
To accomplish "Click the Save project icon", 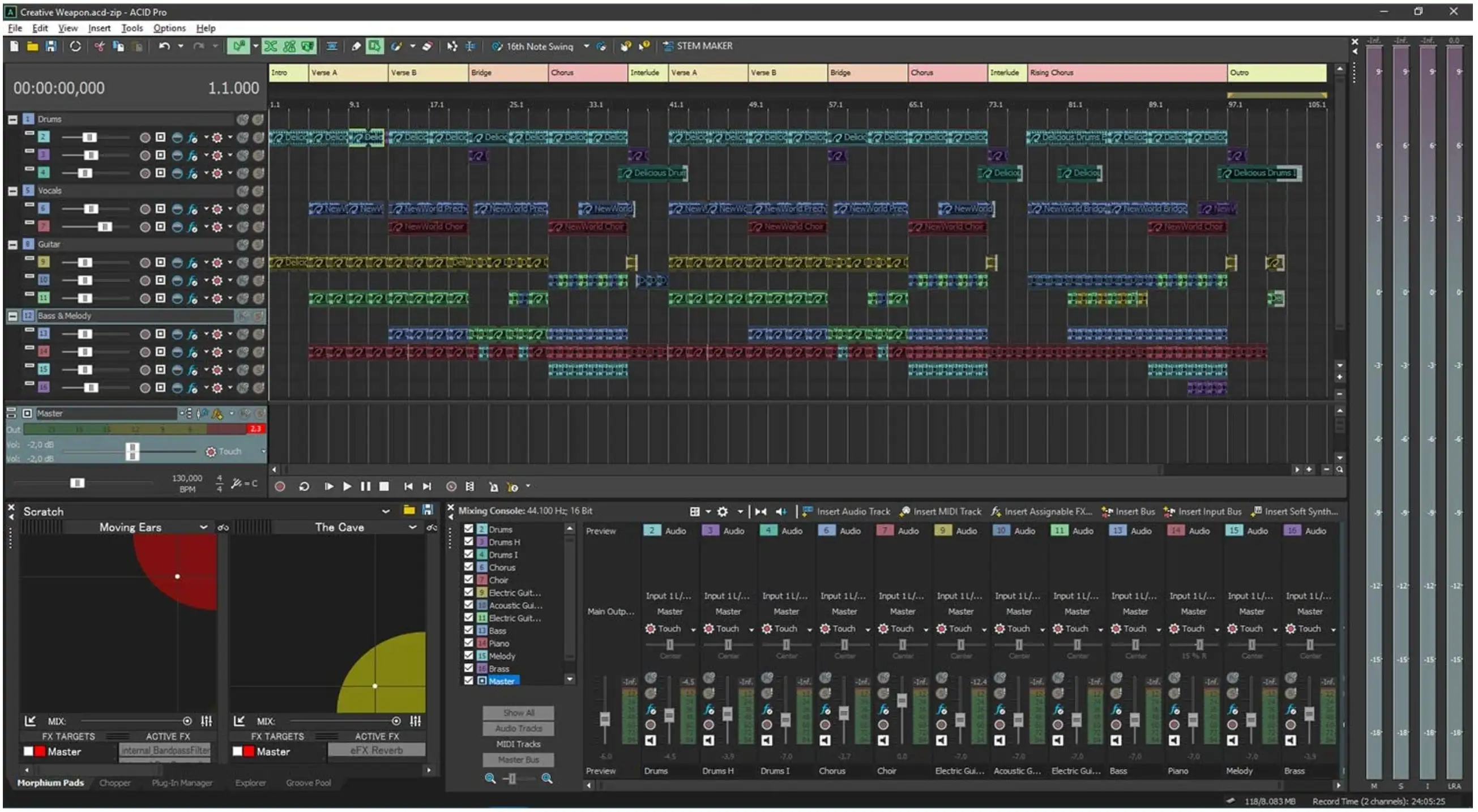I will 51,46.
